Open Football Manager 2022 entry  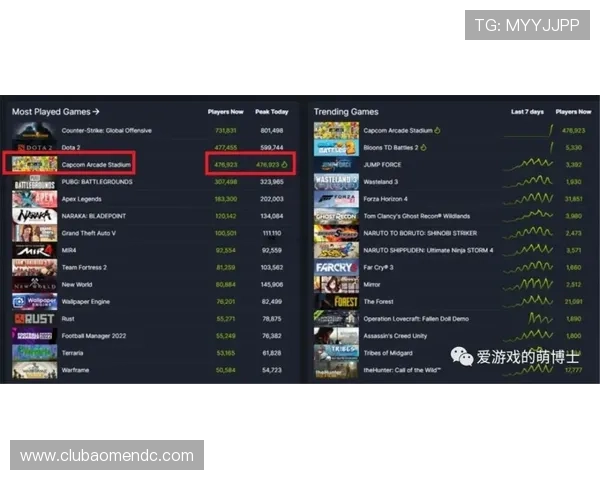click(92, 336)
